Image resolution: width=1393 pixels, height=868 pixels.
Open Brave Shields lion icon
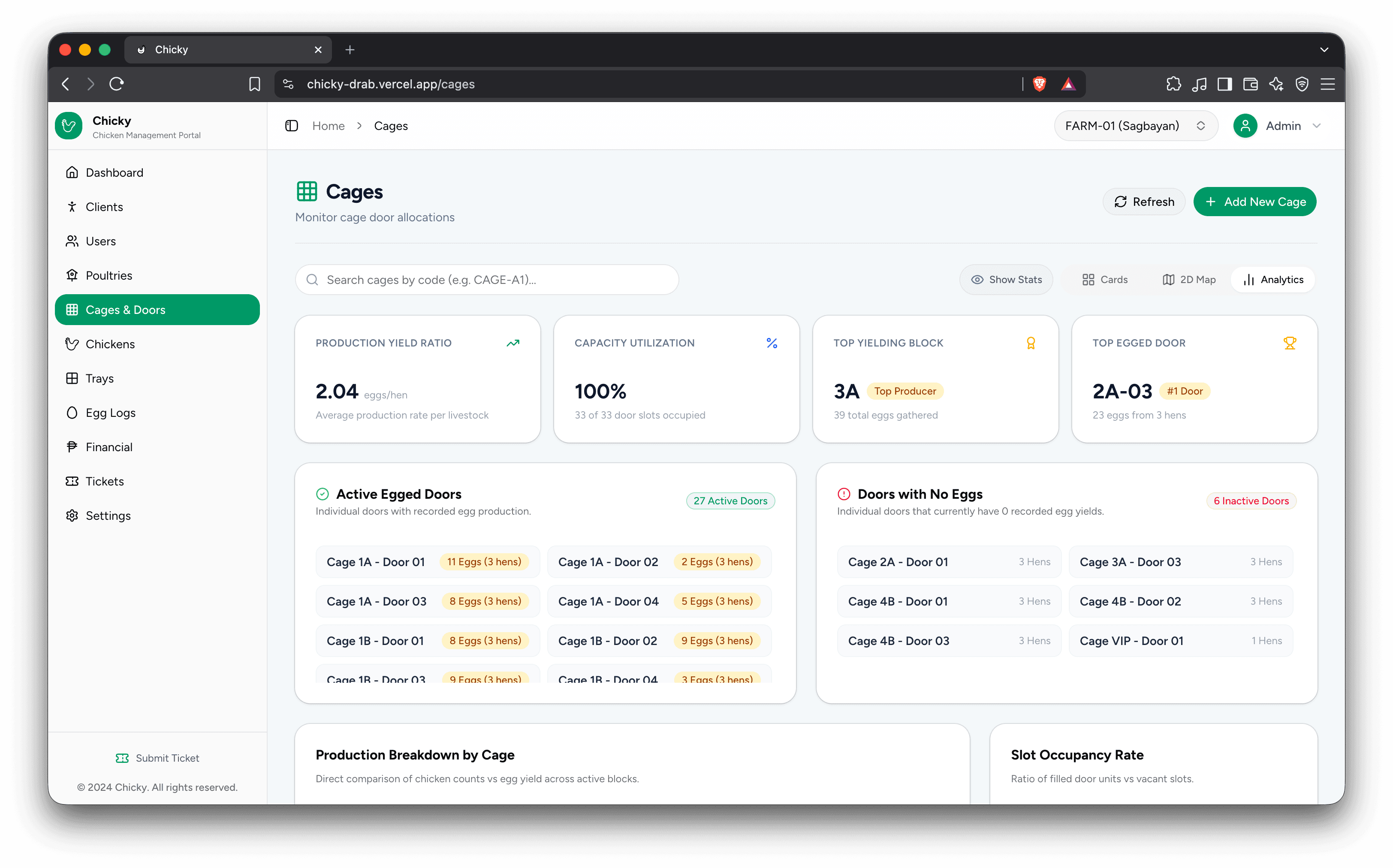coord(1039,84)
